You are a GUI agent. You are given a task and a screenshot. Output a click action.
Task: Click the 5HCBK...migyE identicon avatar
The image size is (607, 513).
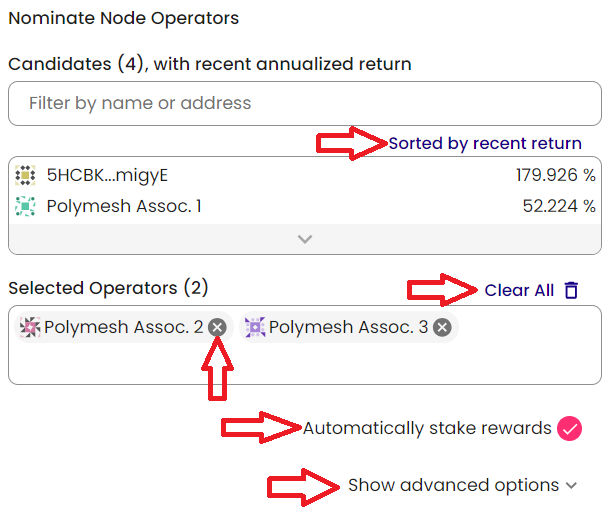26,176
